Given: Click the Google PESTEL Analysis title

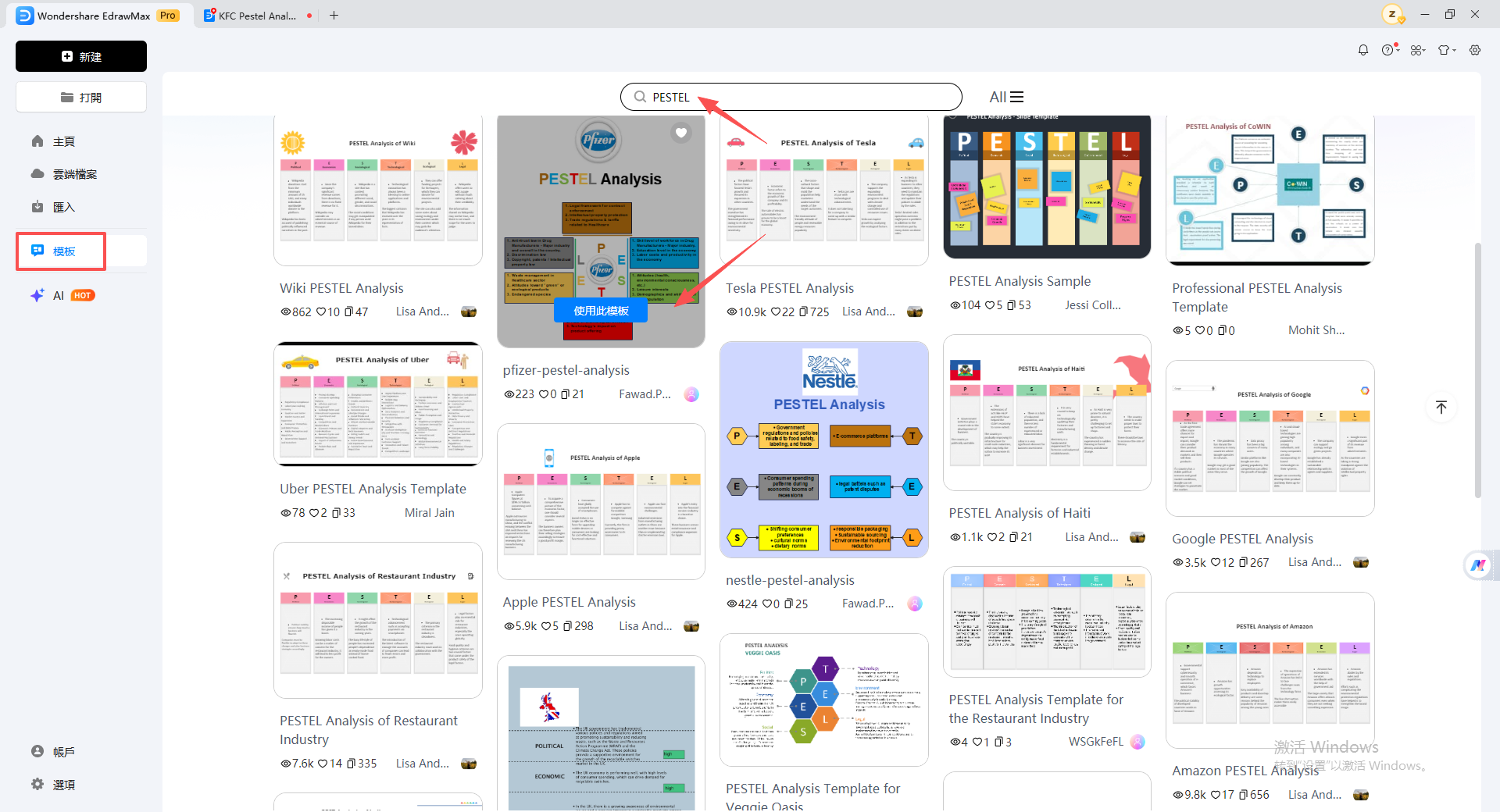Looking at the screenshot, I should pyautogui.click(x=1242, y=539).
